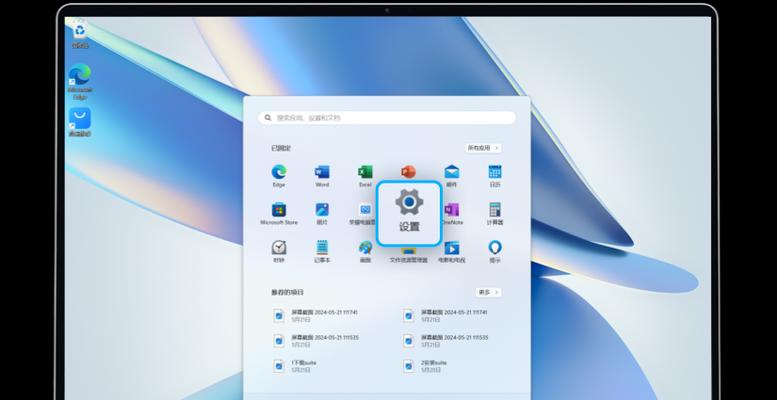
Task: Click the Start menu search box
Action: pos(387,117)
